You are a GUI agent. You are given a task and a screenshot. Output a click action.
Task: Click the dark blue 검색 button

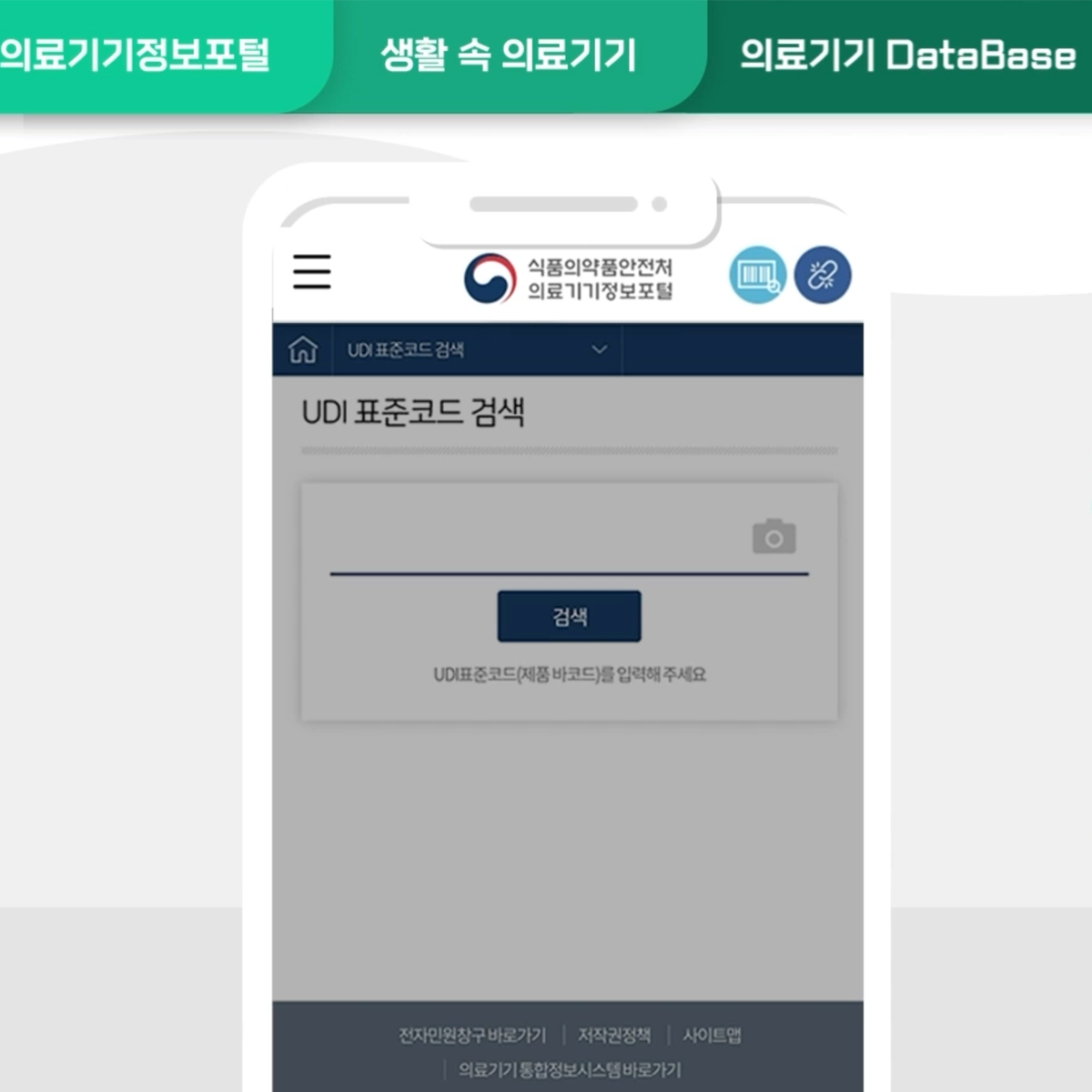[570, 616]
